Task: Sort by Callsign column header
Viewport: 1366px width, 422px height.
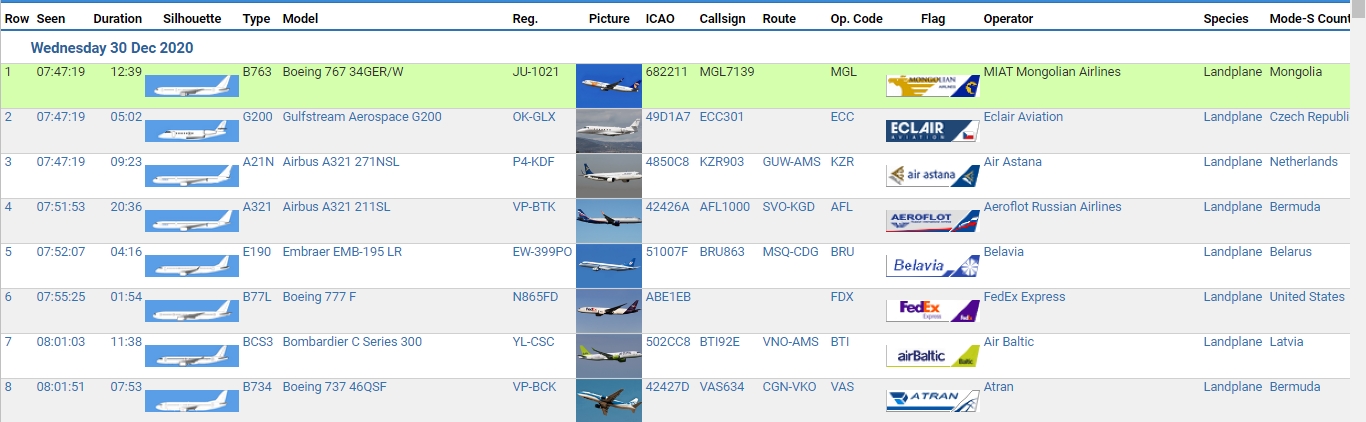Action: coord(723,19)
